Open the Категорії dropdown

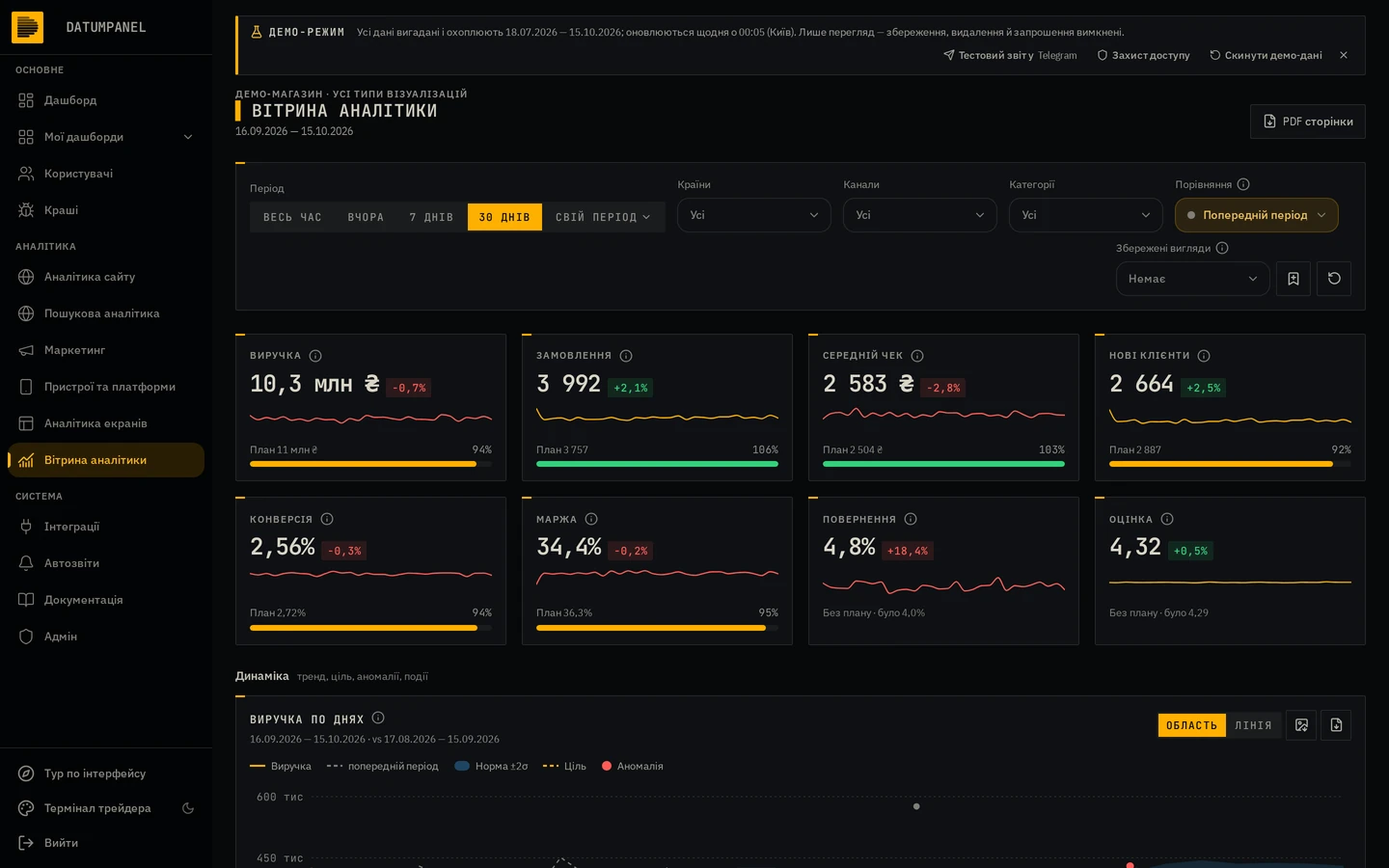[1085, 215]
